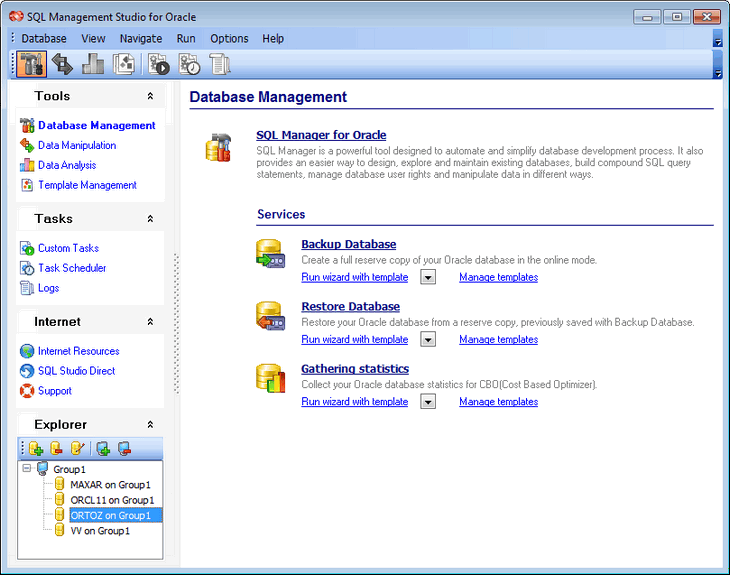Image resolution: width=730 pixels, height=575 pixels.
Task: Open the Navigate menu
Action: (141, 39)
